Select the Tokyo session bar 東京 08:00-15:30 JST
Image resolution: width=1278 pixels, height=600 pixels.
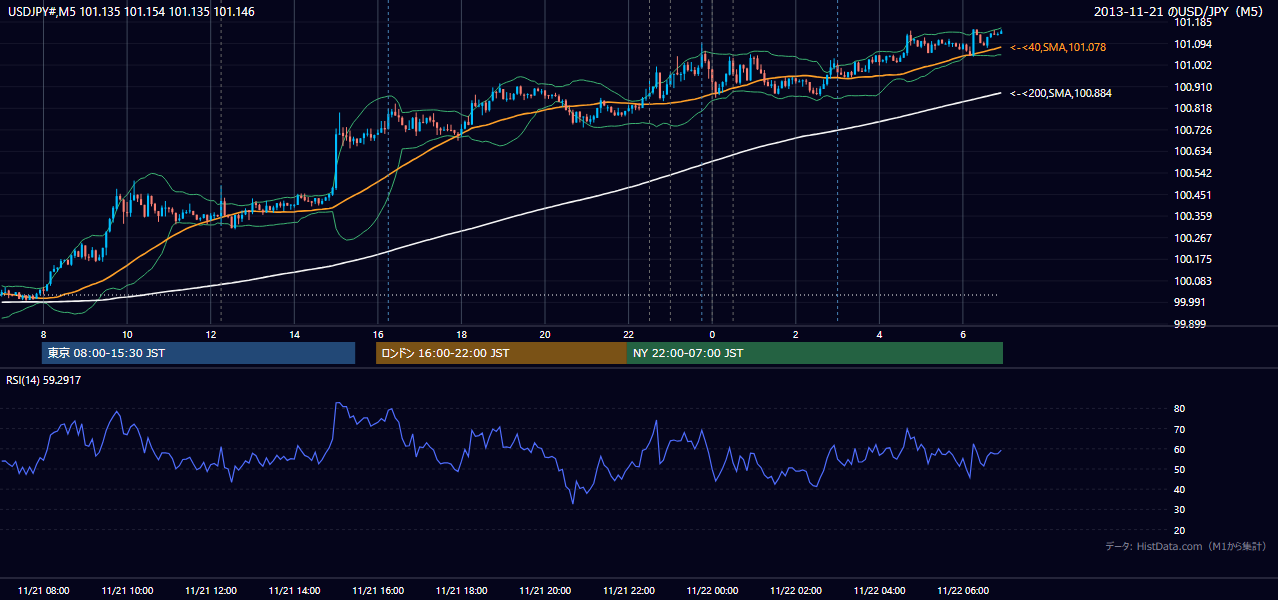199,353
